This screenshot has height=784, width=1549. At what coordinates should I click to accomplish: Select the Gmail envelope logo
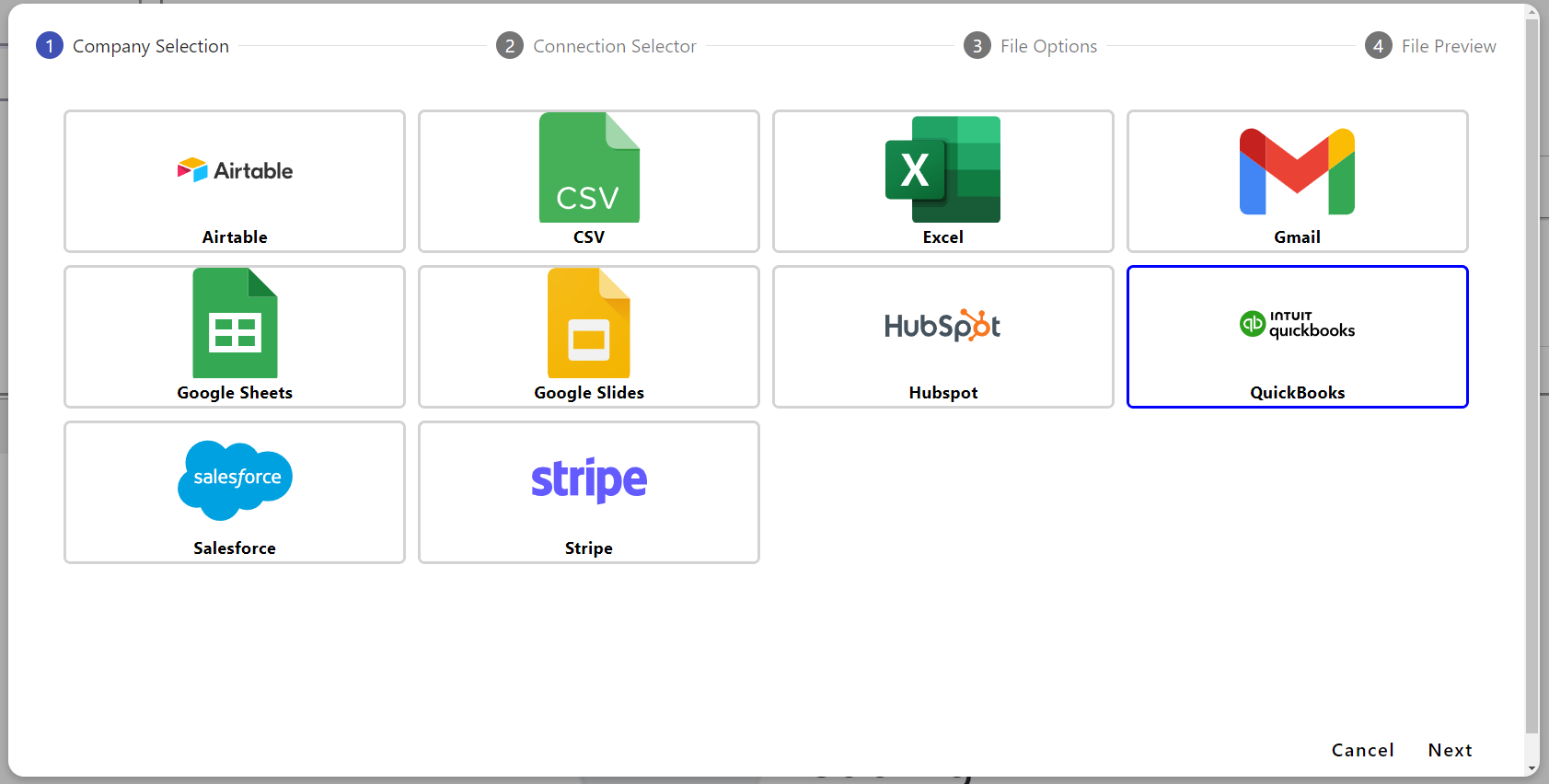tap(1297, 171)
